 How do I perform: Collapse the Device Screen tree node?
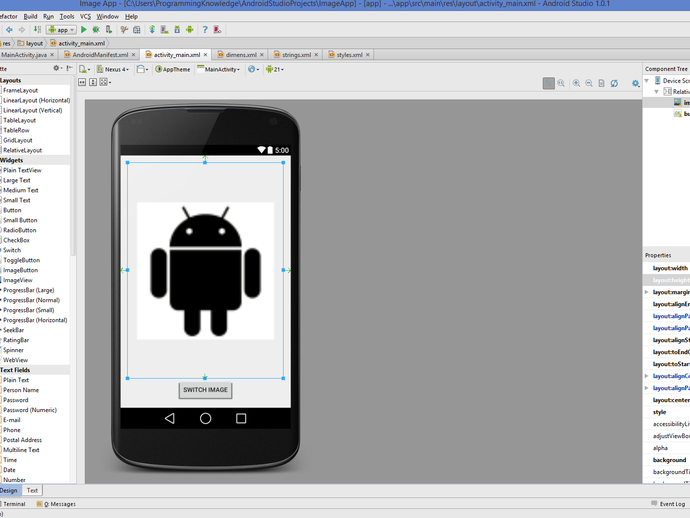point(647,81)
